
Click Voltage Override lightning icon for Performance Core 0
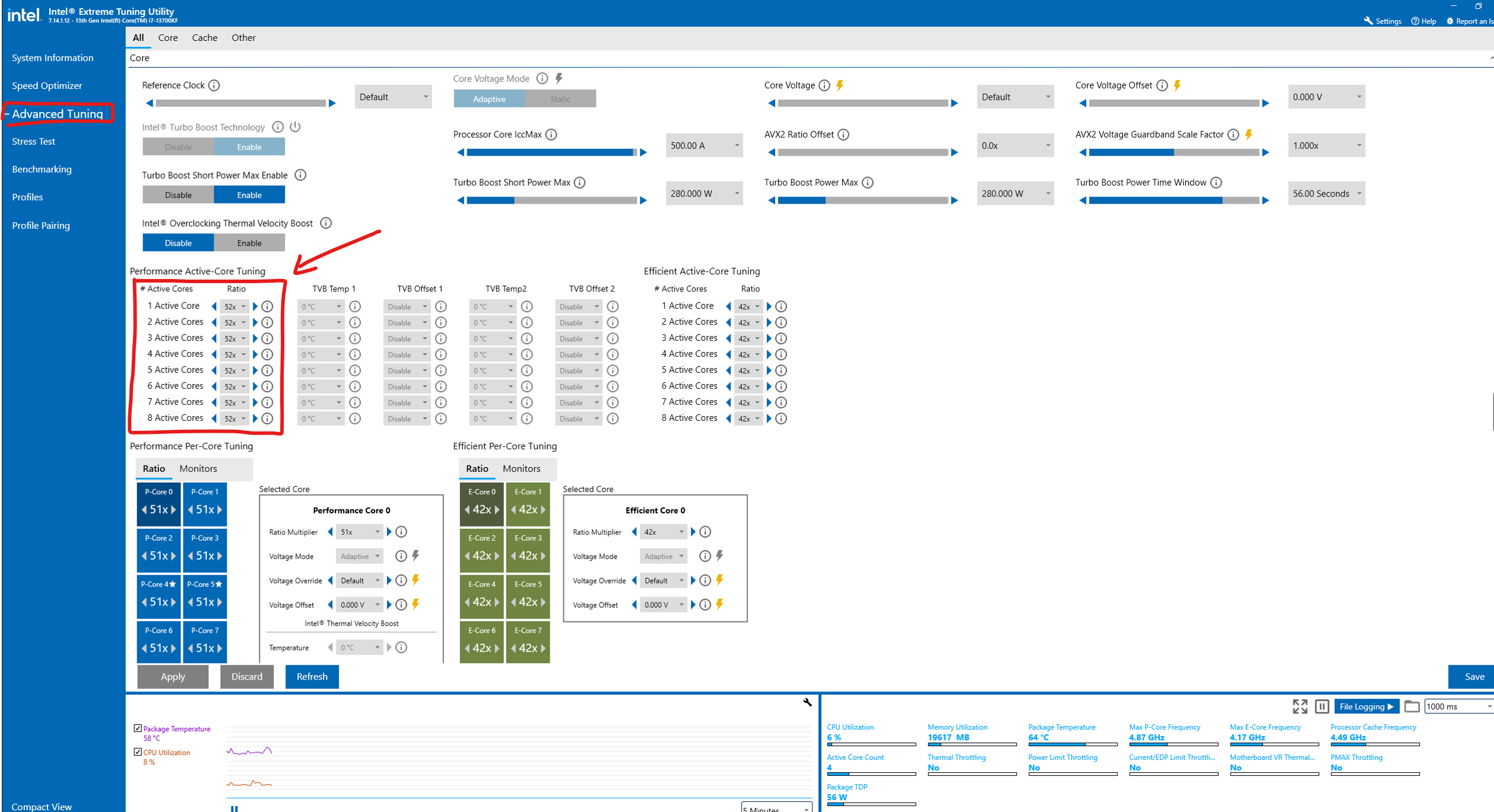point(416,580)
